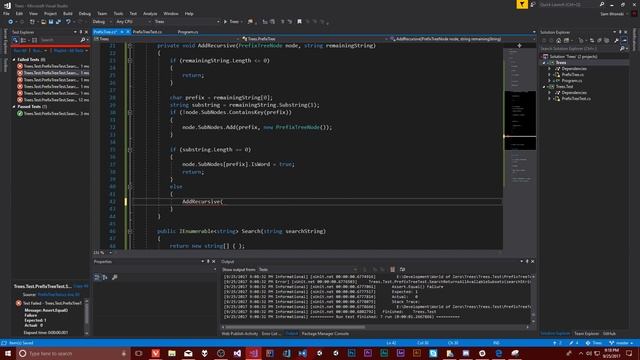This screenshot has width=640, height=360.
Task: Toggle auto-hide pin on Output panel
Action: 527,261
